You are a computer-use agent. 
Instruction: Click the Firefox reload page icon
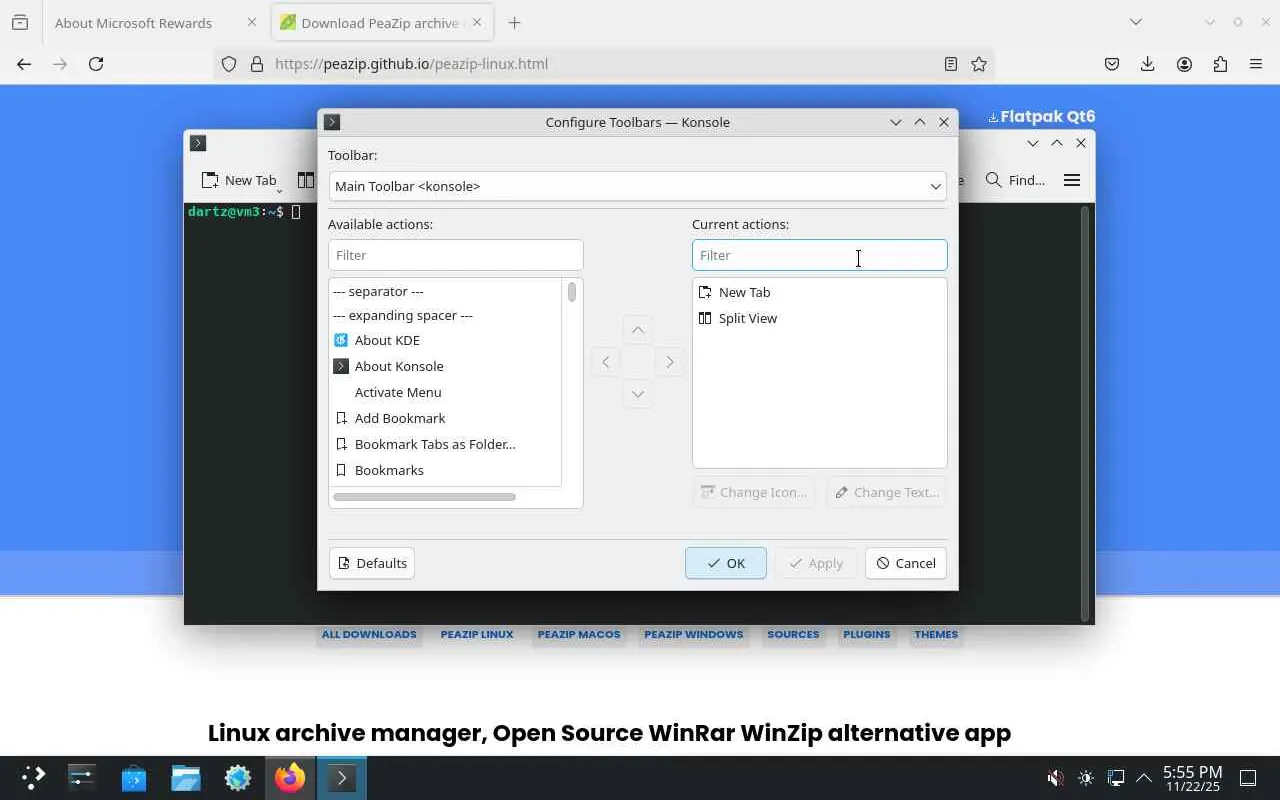point(96,64)
